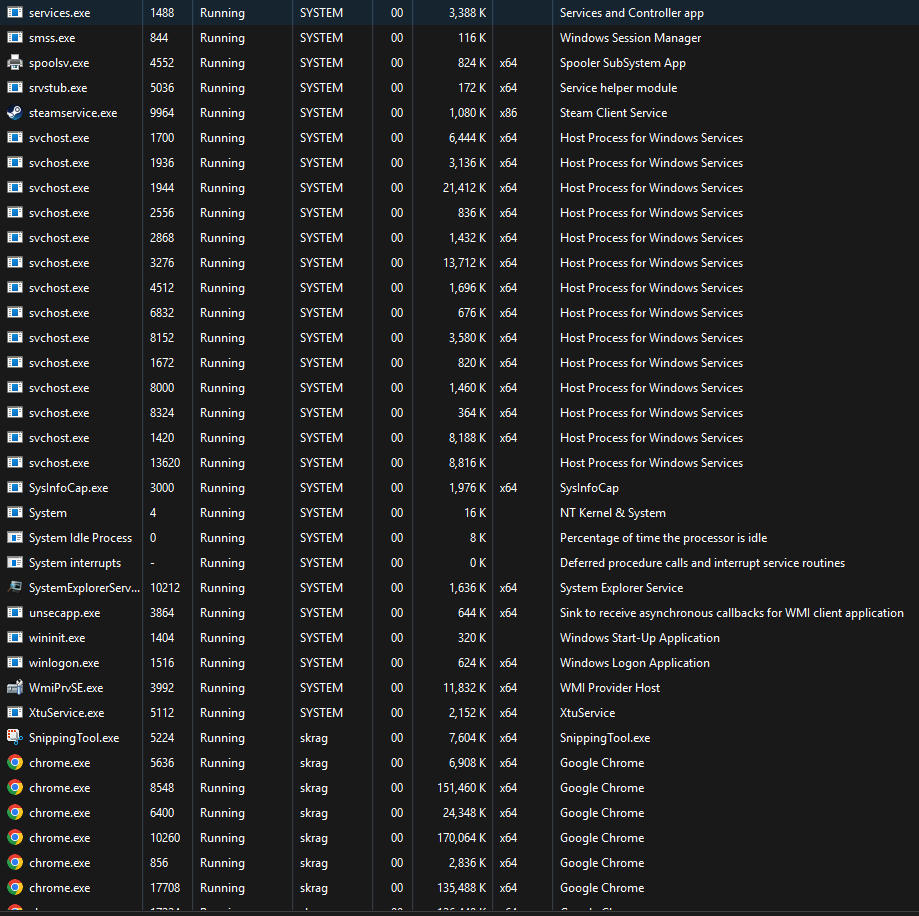The image size is (919, 916).
Task: Select the System Idle Process name
Action: click(x=80, y=538)
